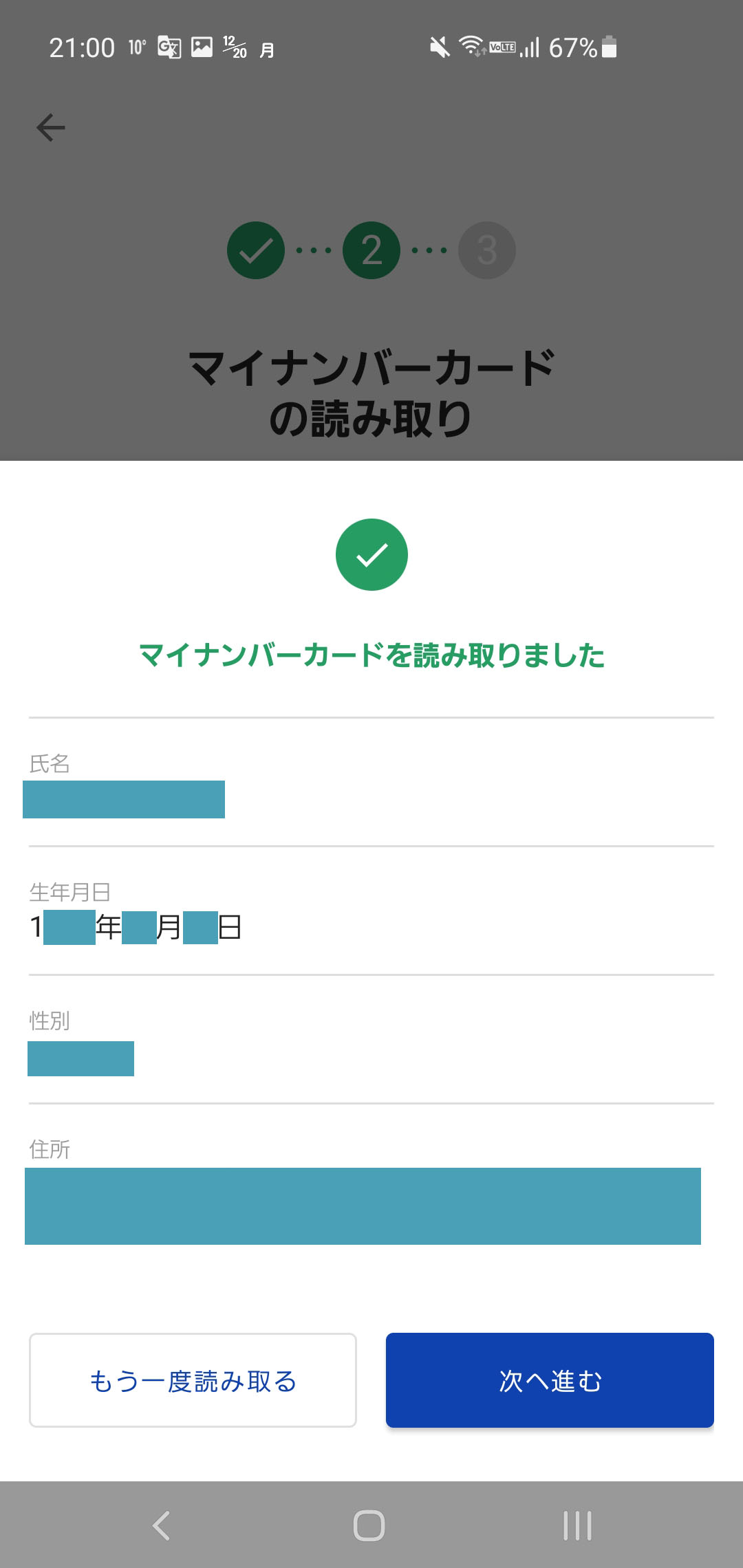The height and width of the screenshot is (1568, 743).
Task: Select the redacted 氏名 name field
Action: pos(124,799)
